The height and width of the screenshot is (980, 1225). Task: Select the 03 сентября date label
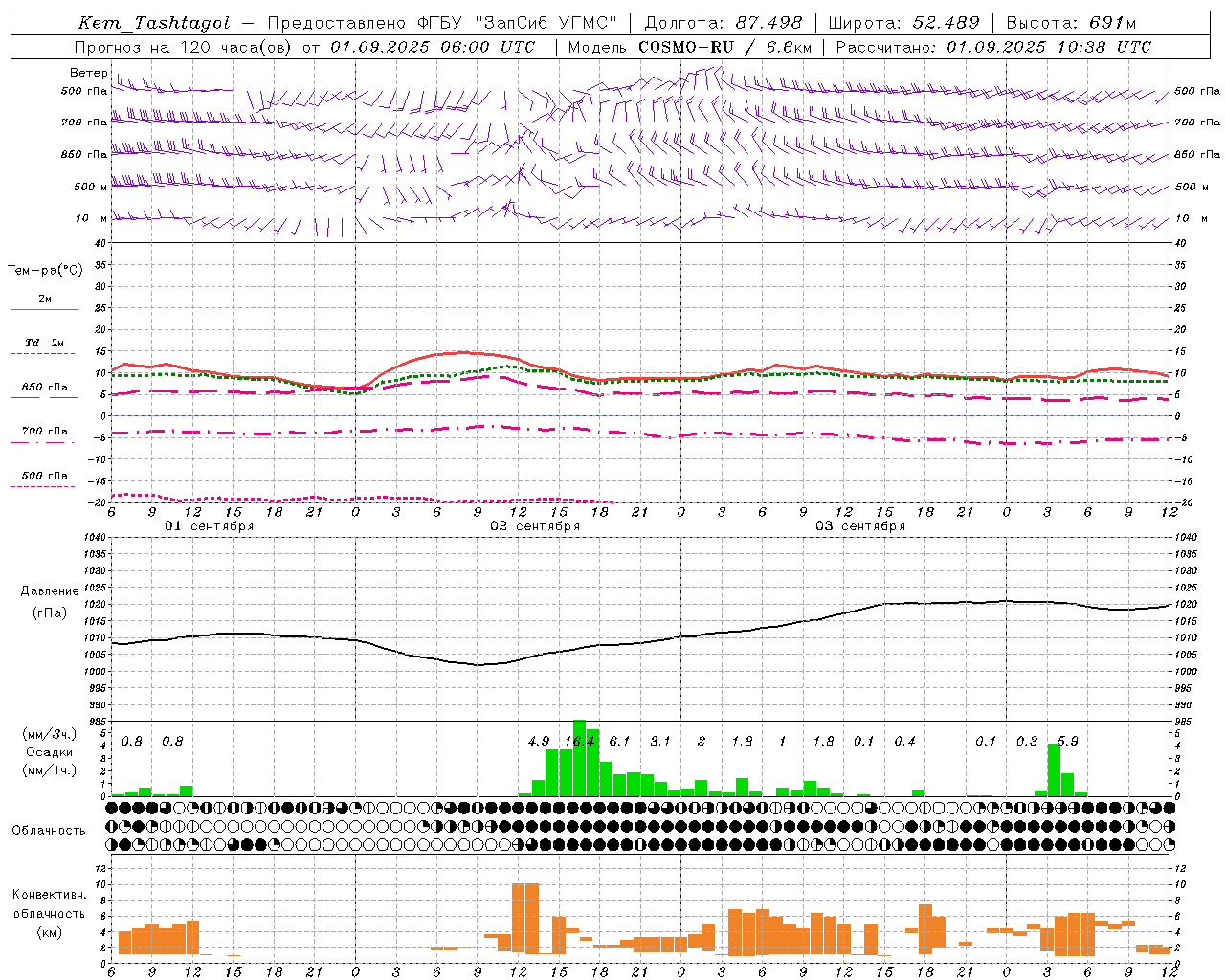click(x=860, y=526)
